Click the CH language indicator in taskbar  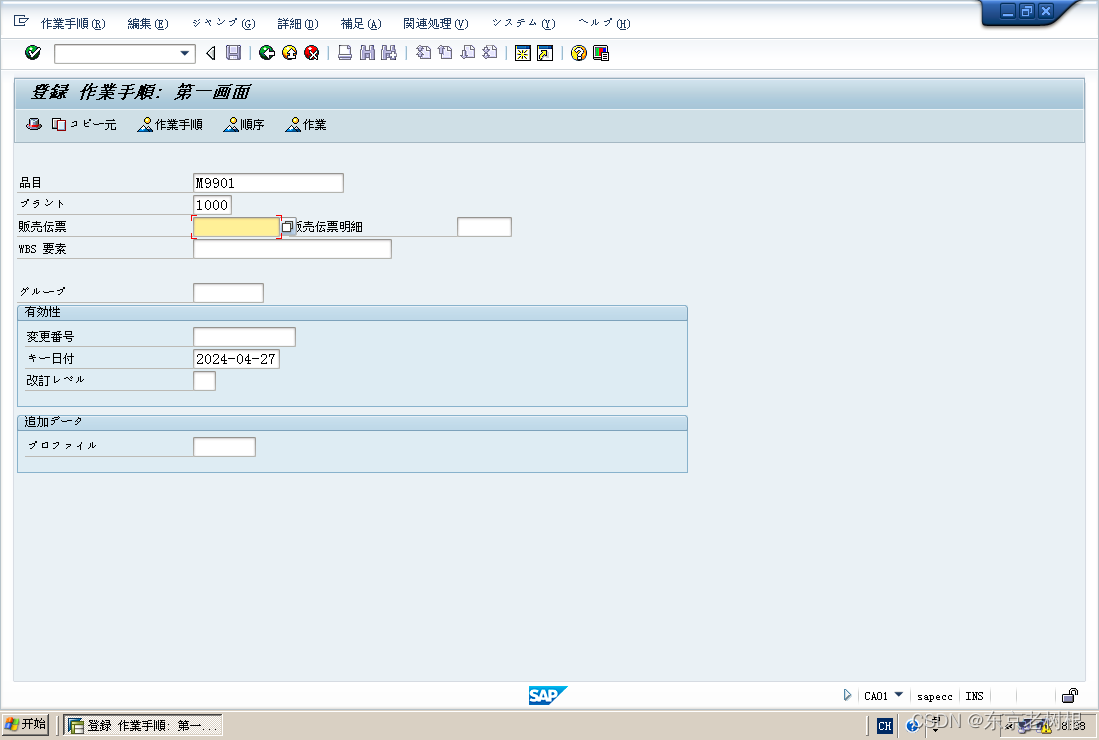(884, 725)
